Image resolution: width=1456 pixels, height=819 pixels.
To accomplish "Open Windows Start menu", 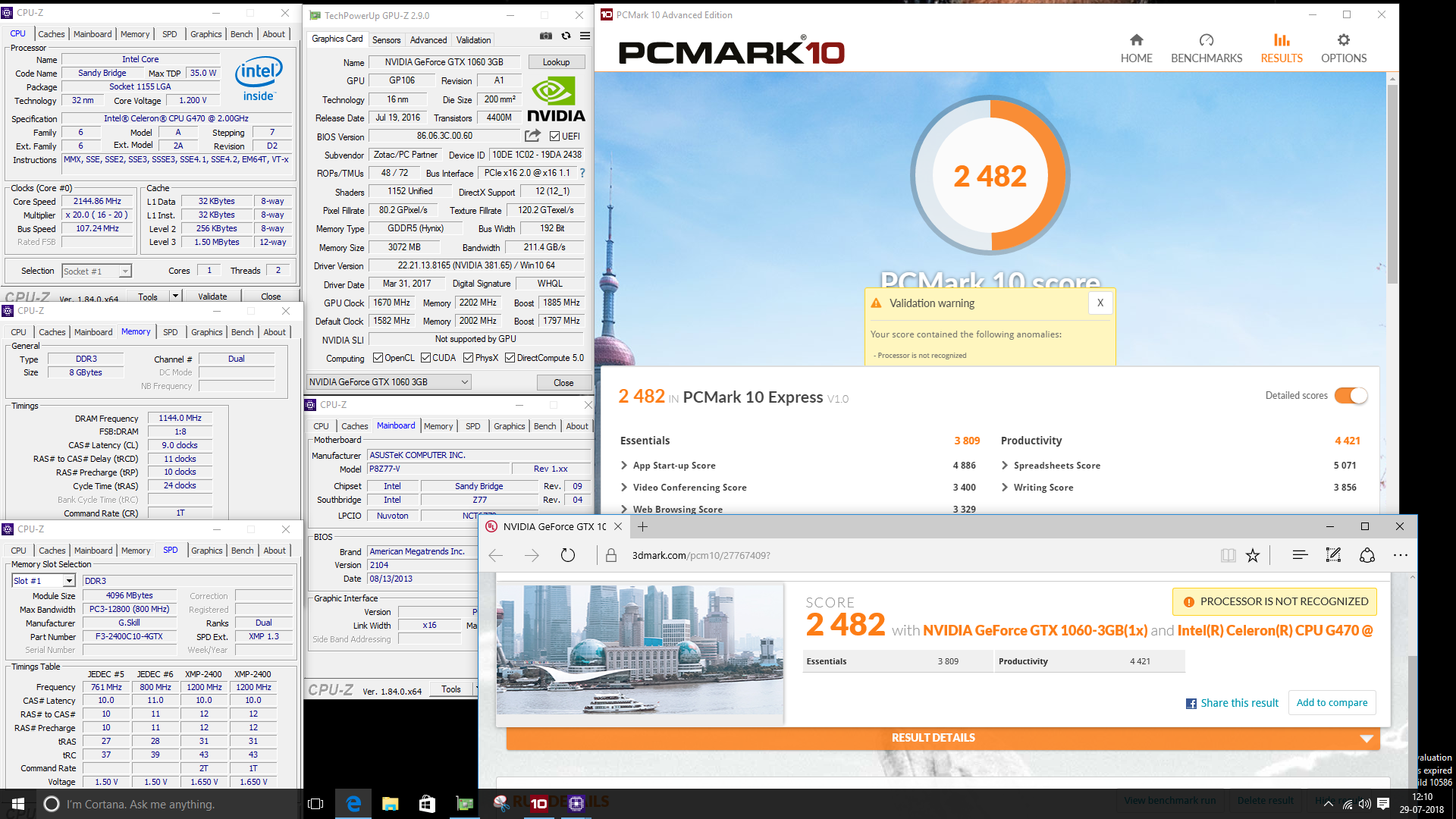I will point(18,804).
